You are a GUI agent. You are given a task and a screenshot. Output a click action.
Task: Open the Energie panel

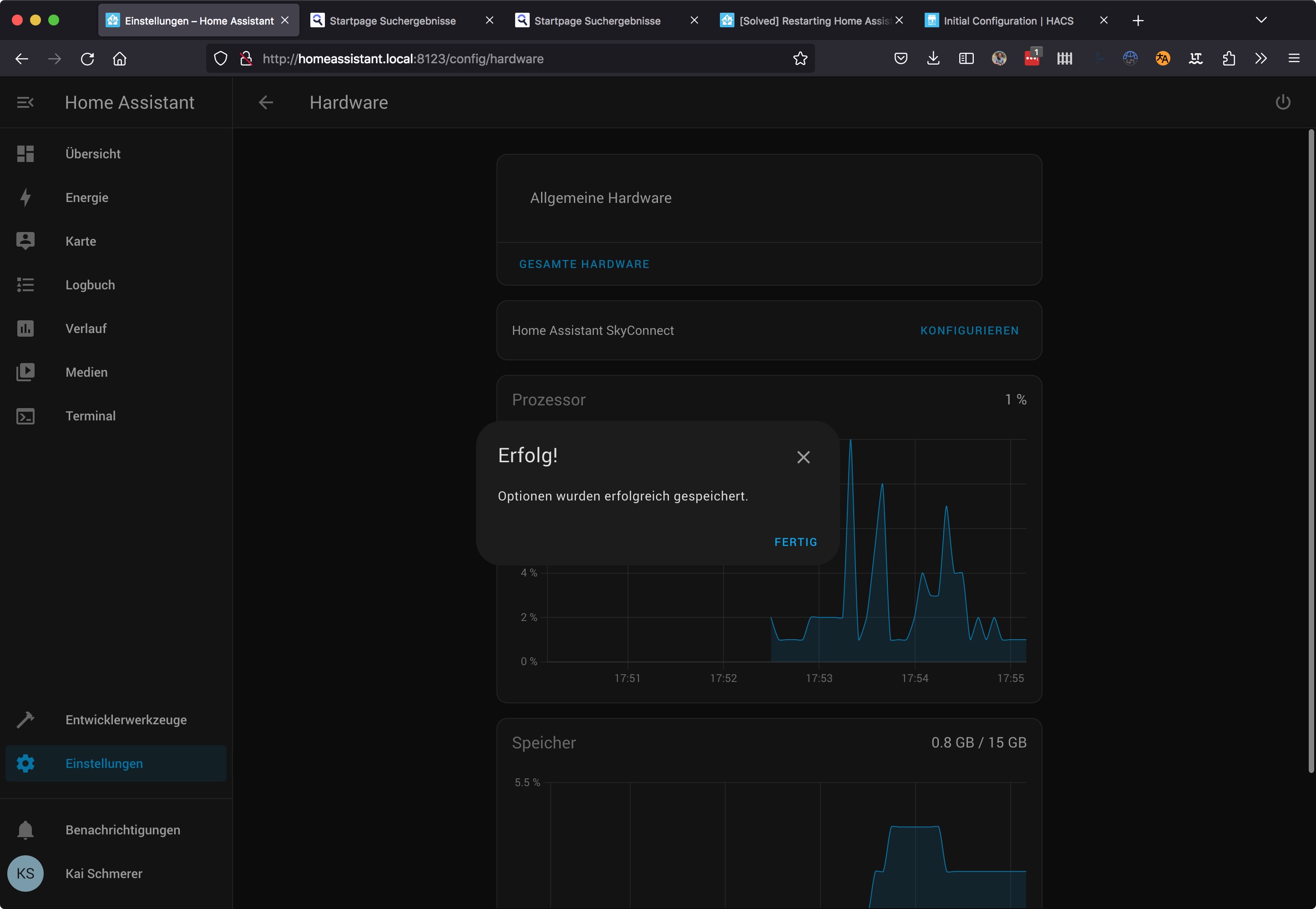[x=86, y=197]
